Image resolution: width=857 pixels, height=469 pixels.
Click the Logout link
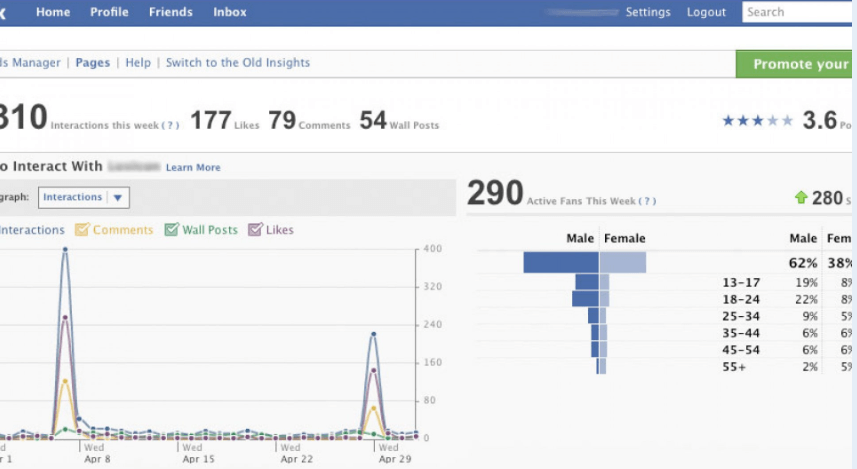(x=706, y=12)
